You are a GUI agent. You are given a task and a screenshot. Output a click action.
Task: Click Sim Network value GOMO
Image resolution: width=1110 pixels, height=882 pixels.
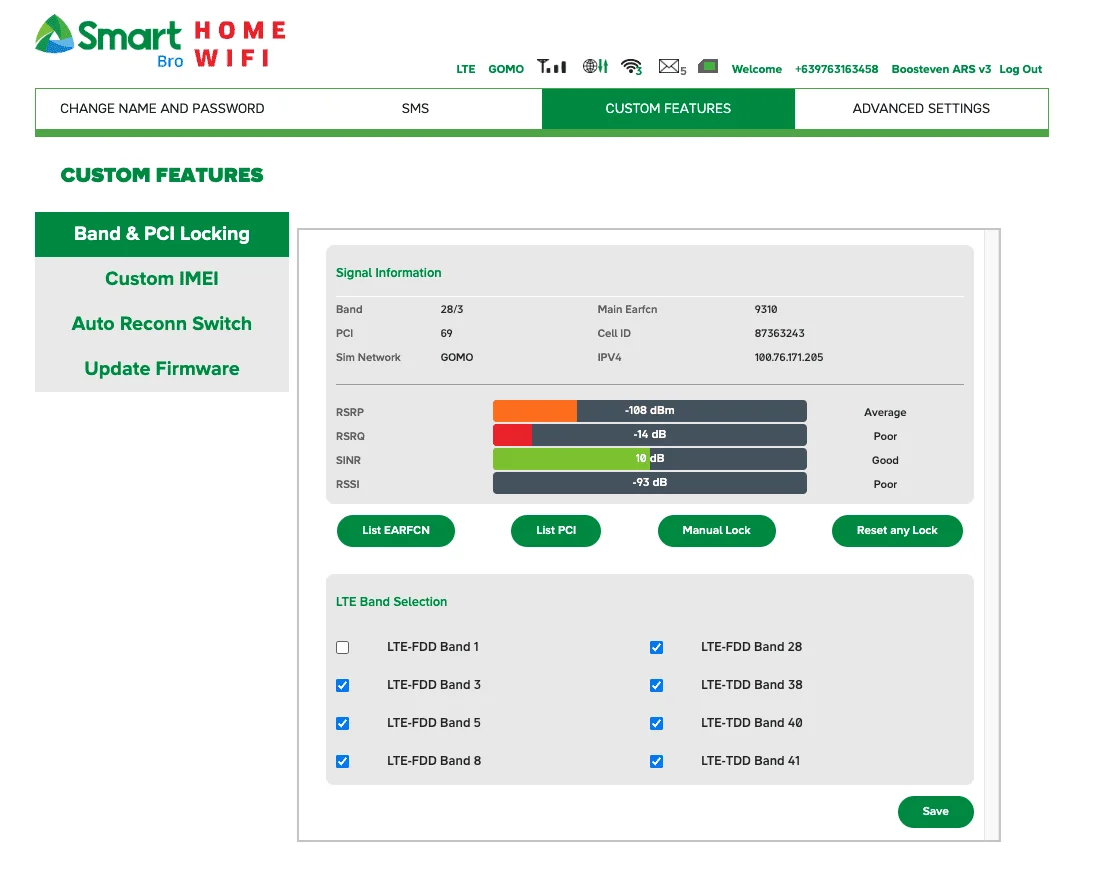point(457,357)
